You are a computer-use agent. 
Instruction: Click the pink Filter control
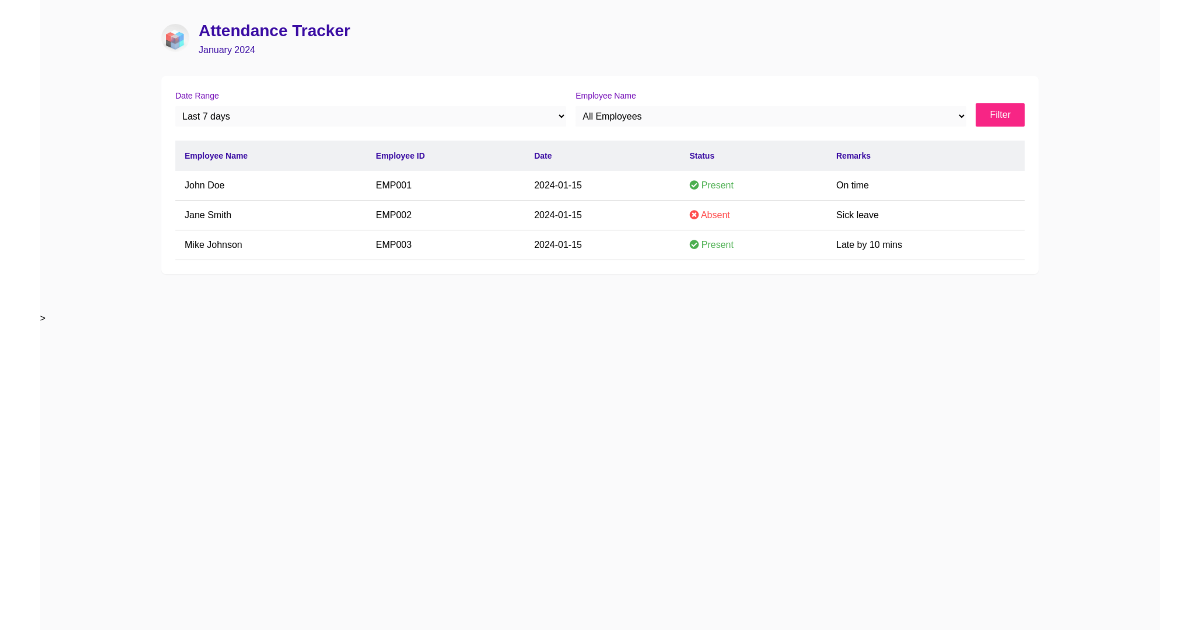pyautogui.click(x=999, y=114)
